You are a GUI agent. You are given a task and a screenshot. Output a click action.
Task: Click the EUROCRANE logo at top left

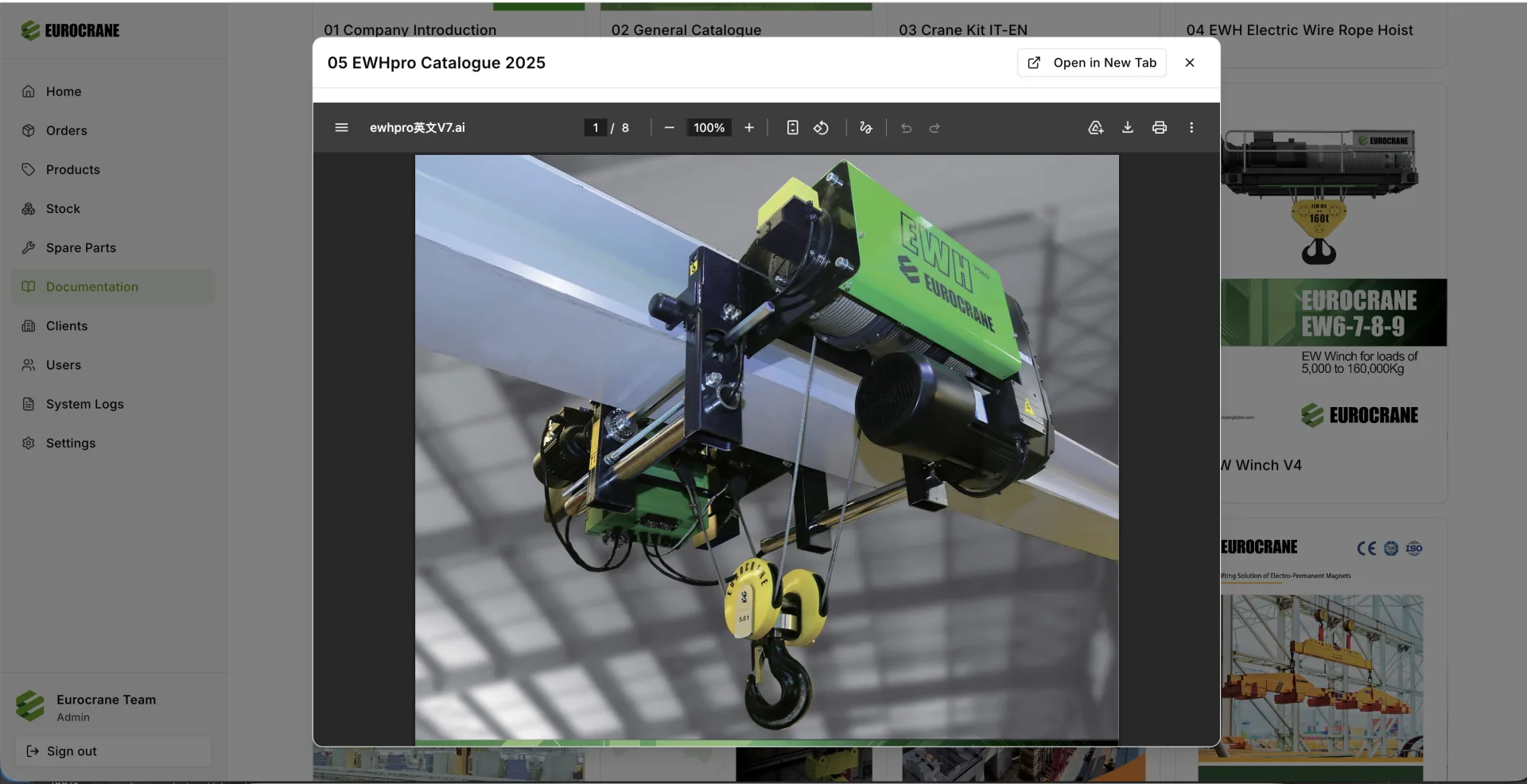tap(70, 30)
